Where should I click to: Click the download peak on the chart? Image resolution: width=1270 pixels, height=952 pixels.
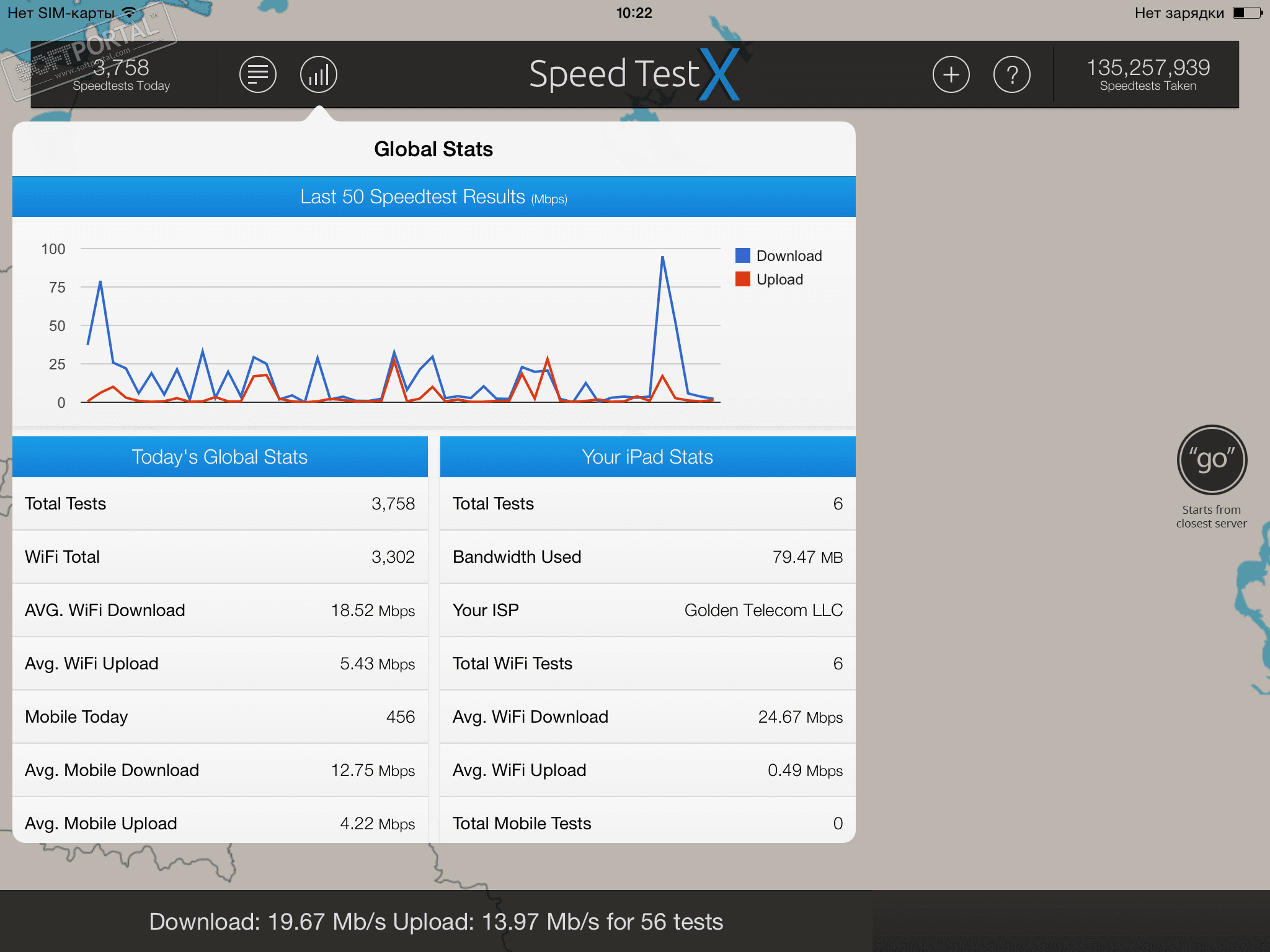point(662,258)
